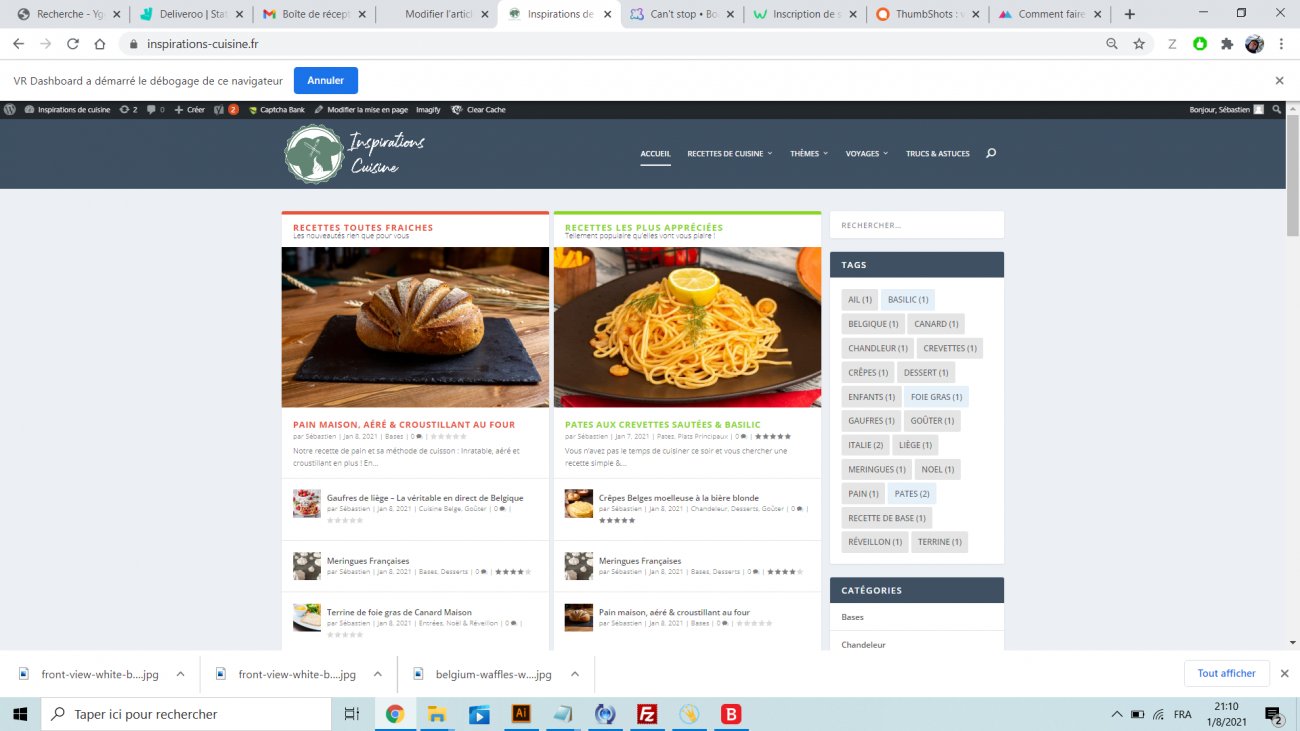Screen dimensions: 1300x731
Task: Open the Imagify admin bar item
Action: 428,110
